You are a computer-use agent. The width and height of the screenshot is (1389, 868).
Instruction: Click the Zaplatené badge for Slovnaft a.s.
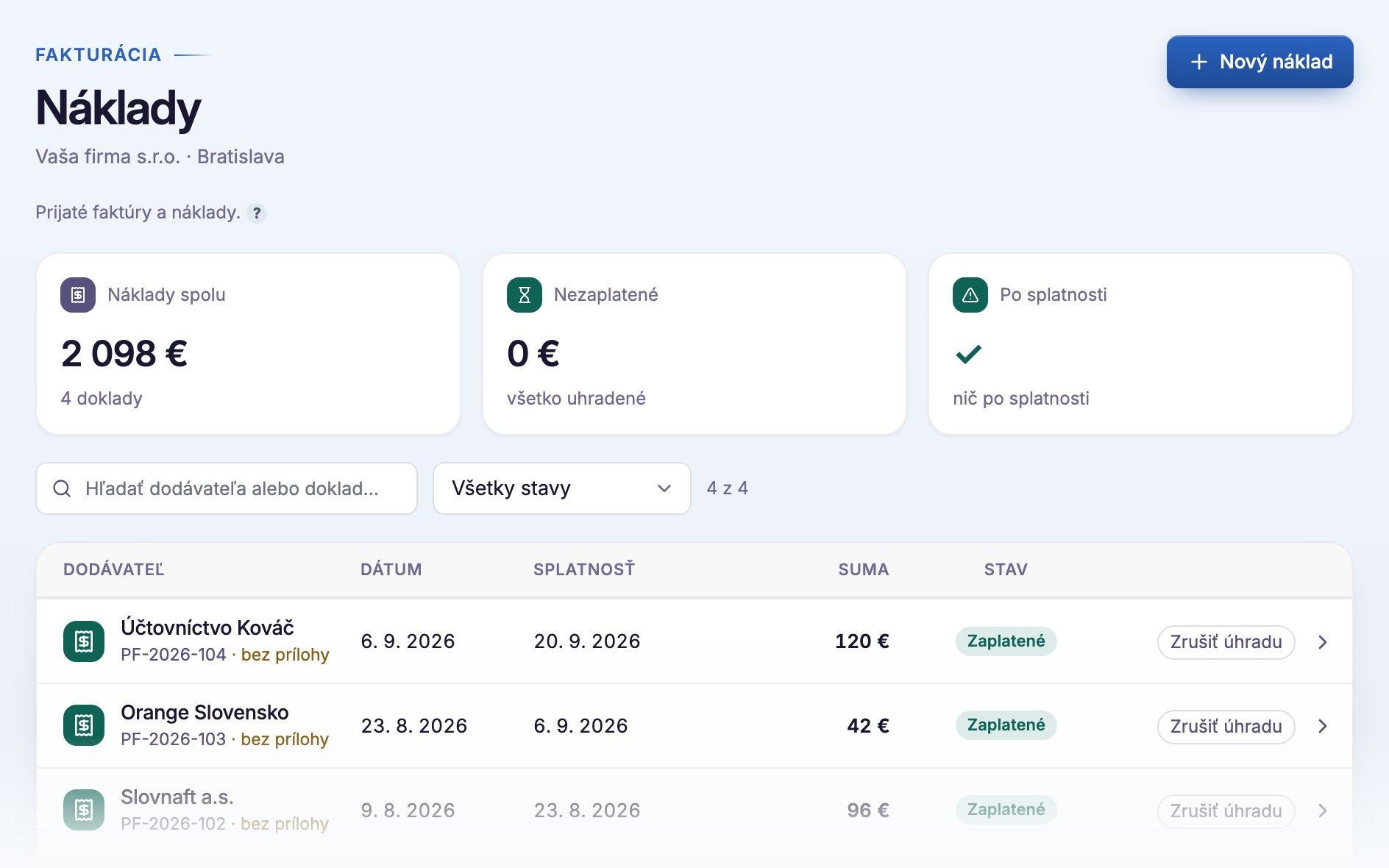[x=1006, y=810]
